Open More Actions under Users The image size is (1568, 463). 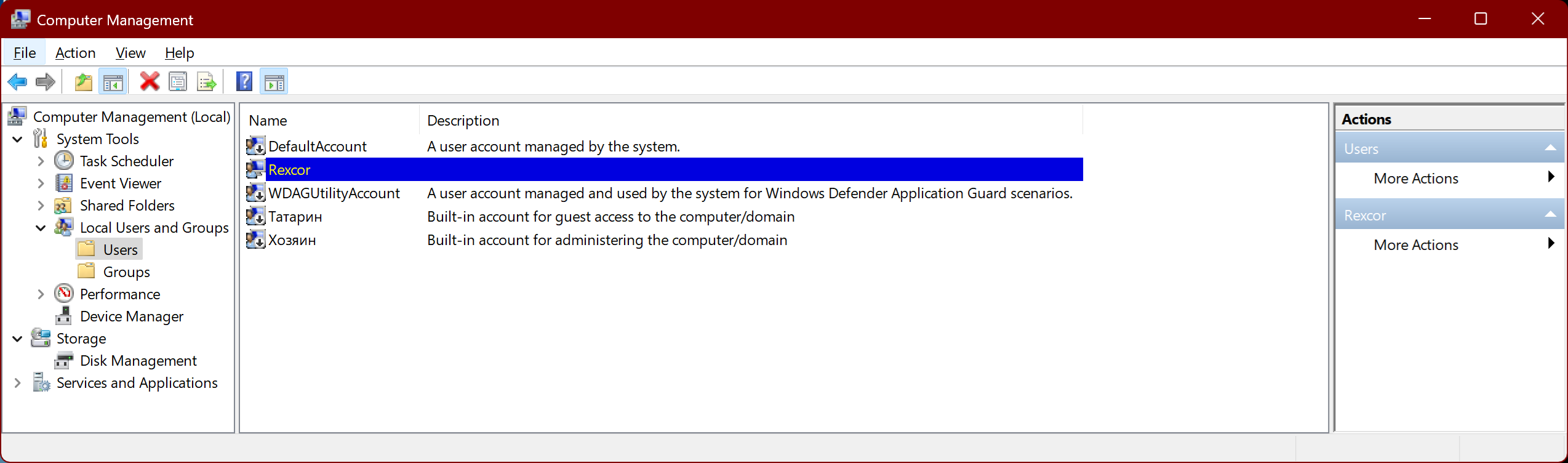(1450, 178)
